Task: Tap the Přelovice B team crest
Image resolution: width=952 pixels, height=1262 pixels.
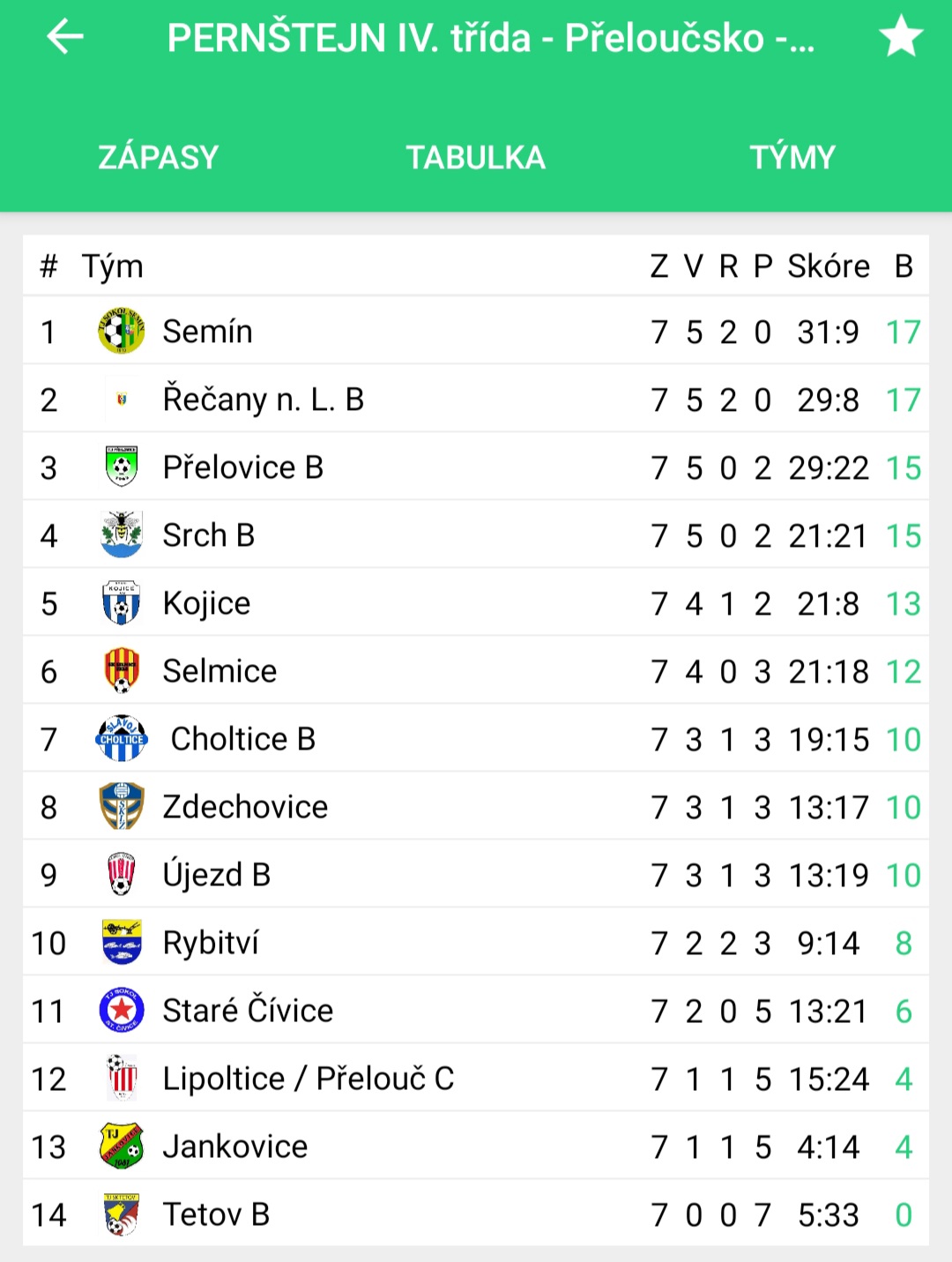Action: point(122,467)
